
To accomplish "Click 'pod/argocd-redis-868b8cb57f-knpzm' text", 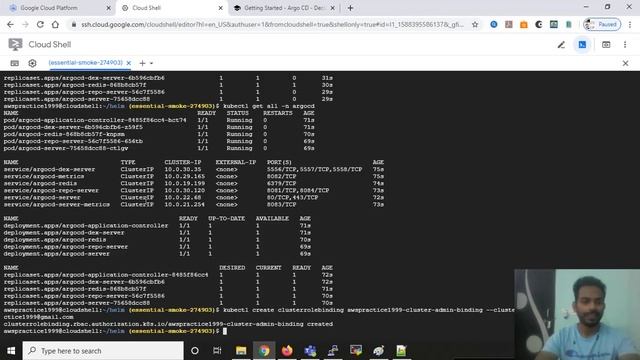I will [x=64, y=134].
